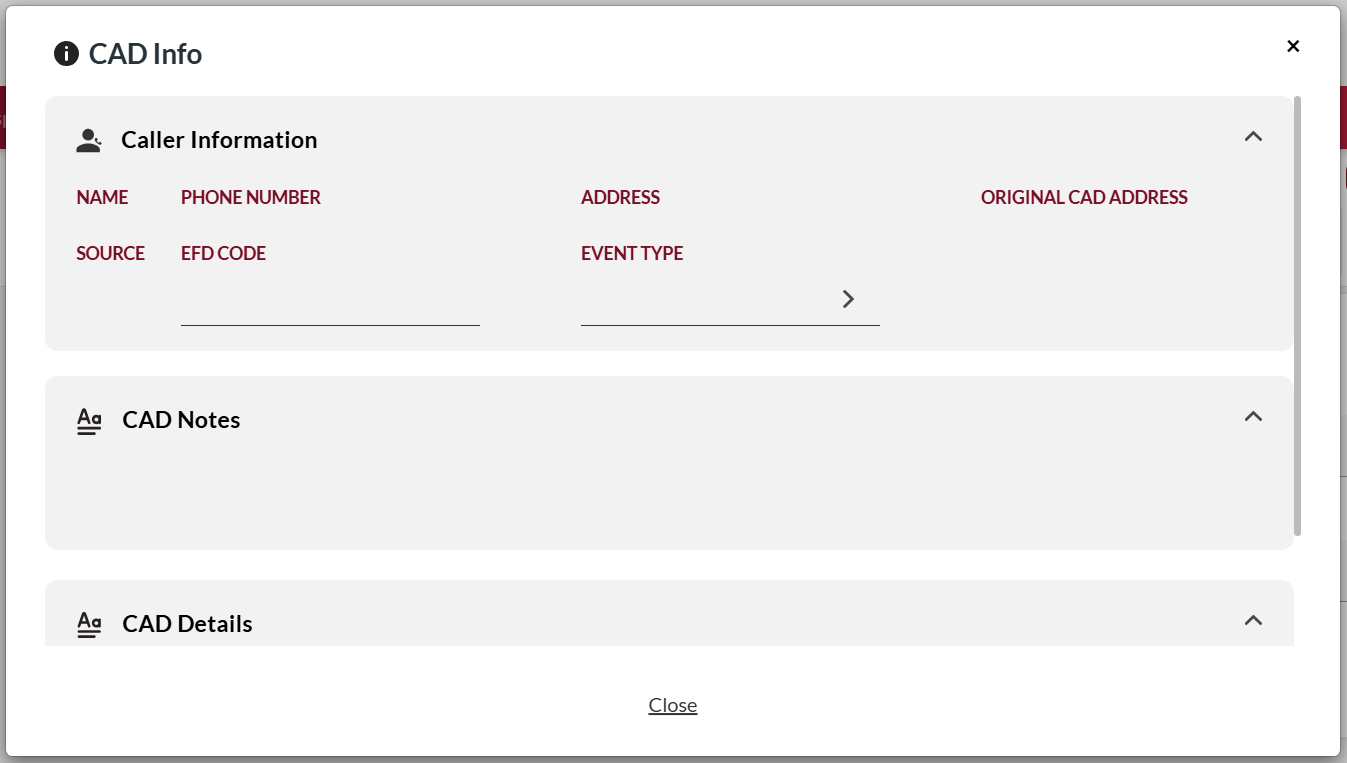Image resolution: width=1347 pixels, height=763 pixels.
Task: Open the Event Type arrow chevron
Action: 848,299
